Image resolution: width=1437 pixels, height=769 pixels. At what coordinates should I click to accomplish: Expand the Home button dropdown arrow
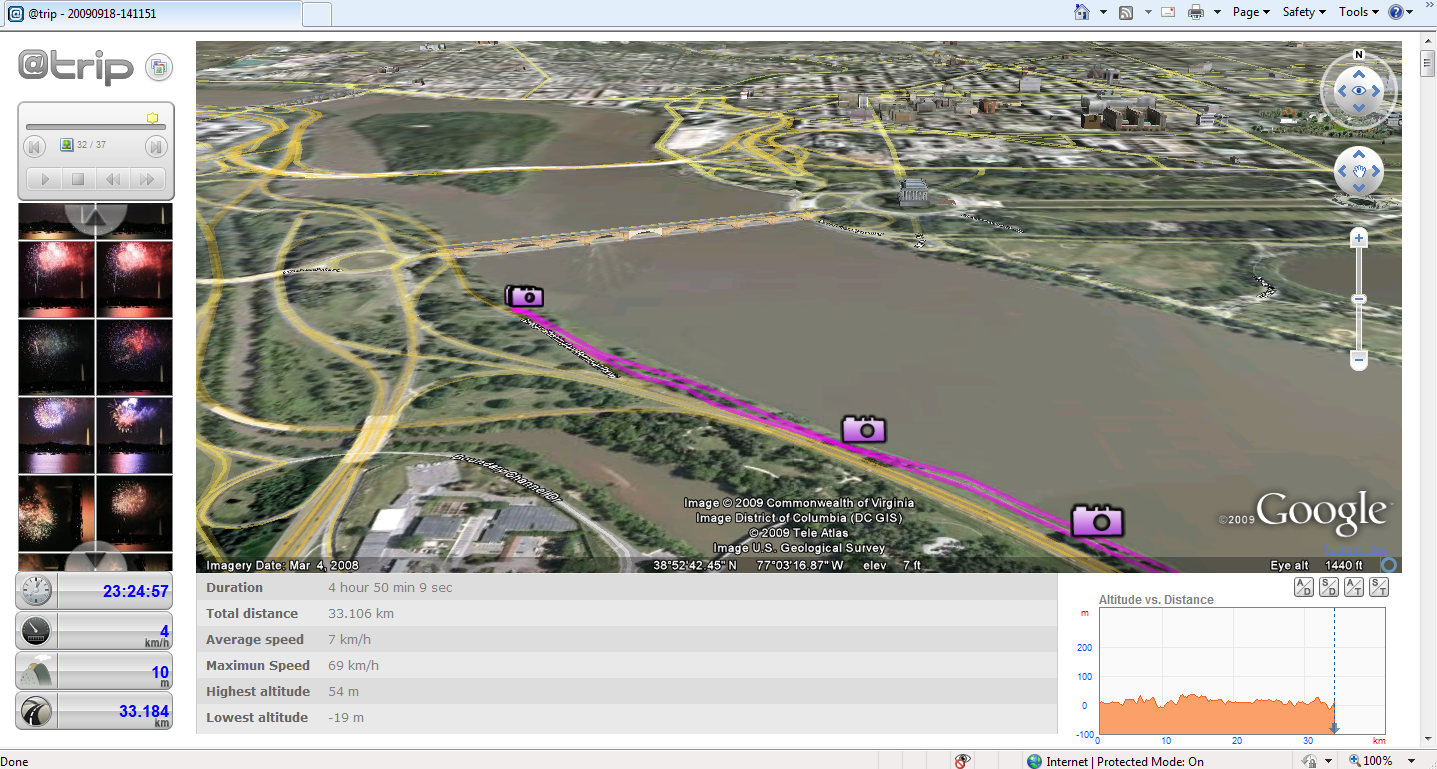(1104, 12)
